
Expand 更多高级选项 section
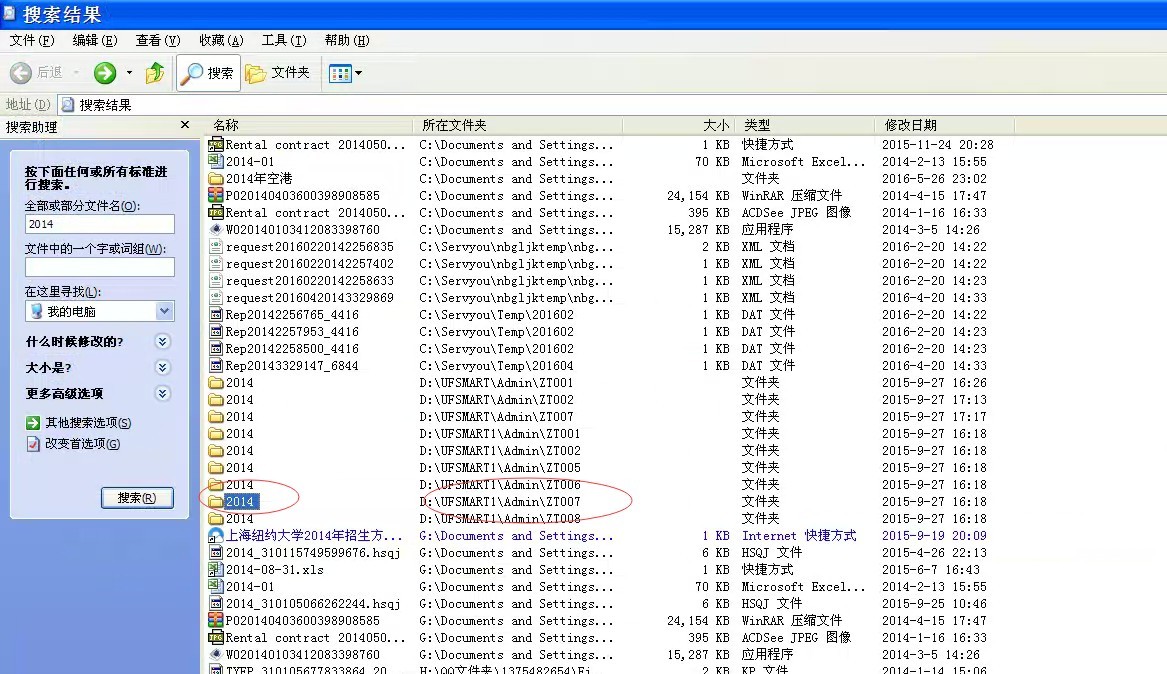point(162,394)
